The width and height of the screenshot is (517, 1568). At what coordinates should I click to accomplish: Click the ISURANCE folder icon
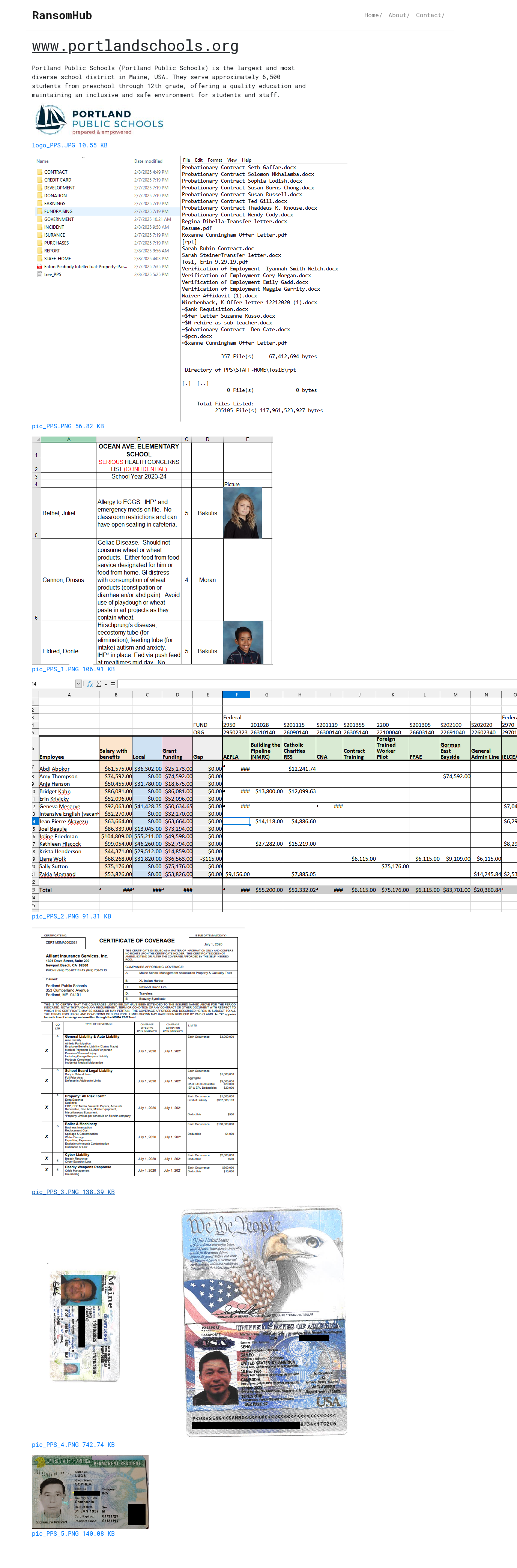click(x=40, y=235)
